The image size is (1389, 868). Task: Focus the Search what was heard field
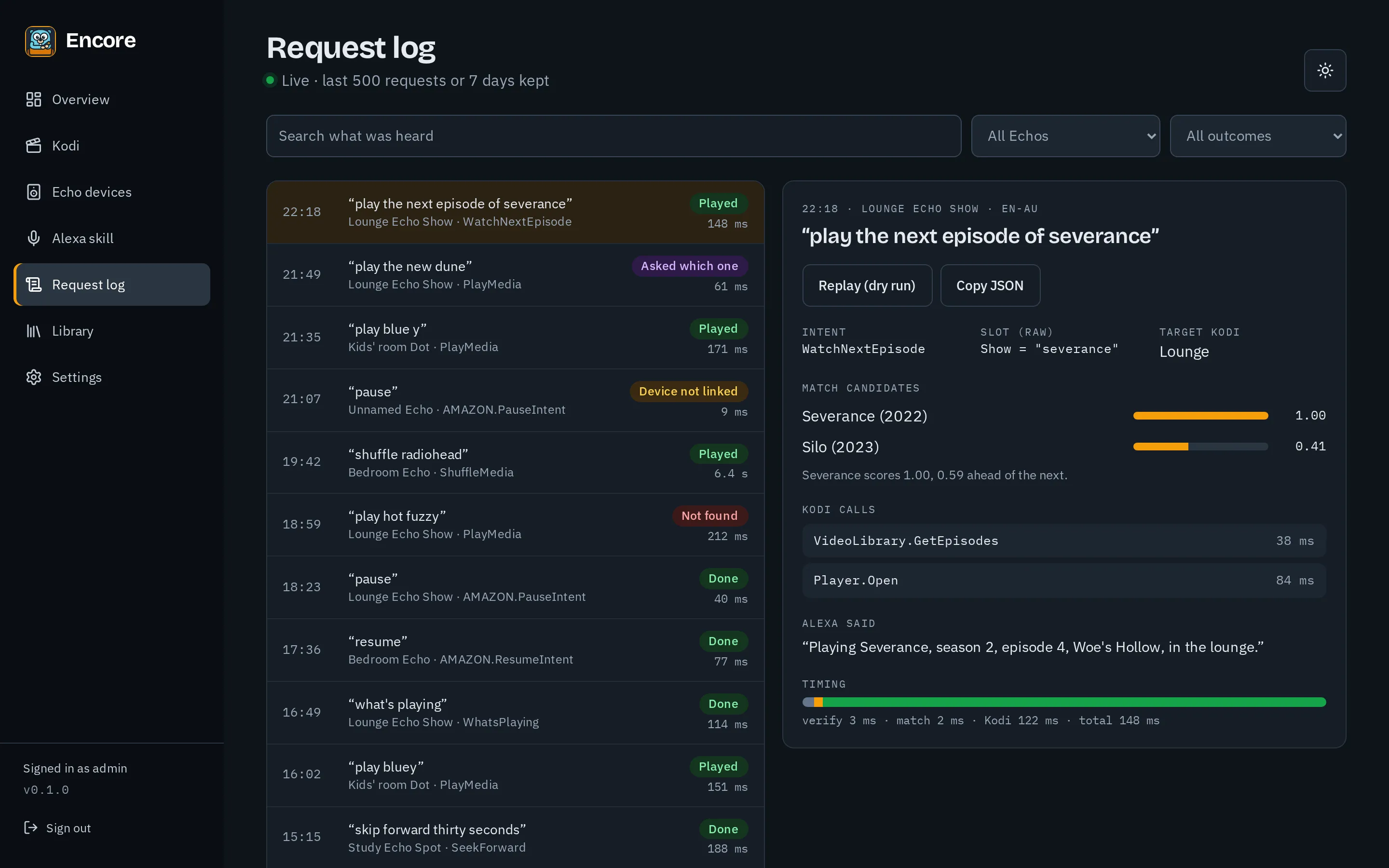(613, 136)
